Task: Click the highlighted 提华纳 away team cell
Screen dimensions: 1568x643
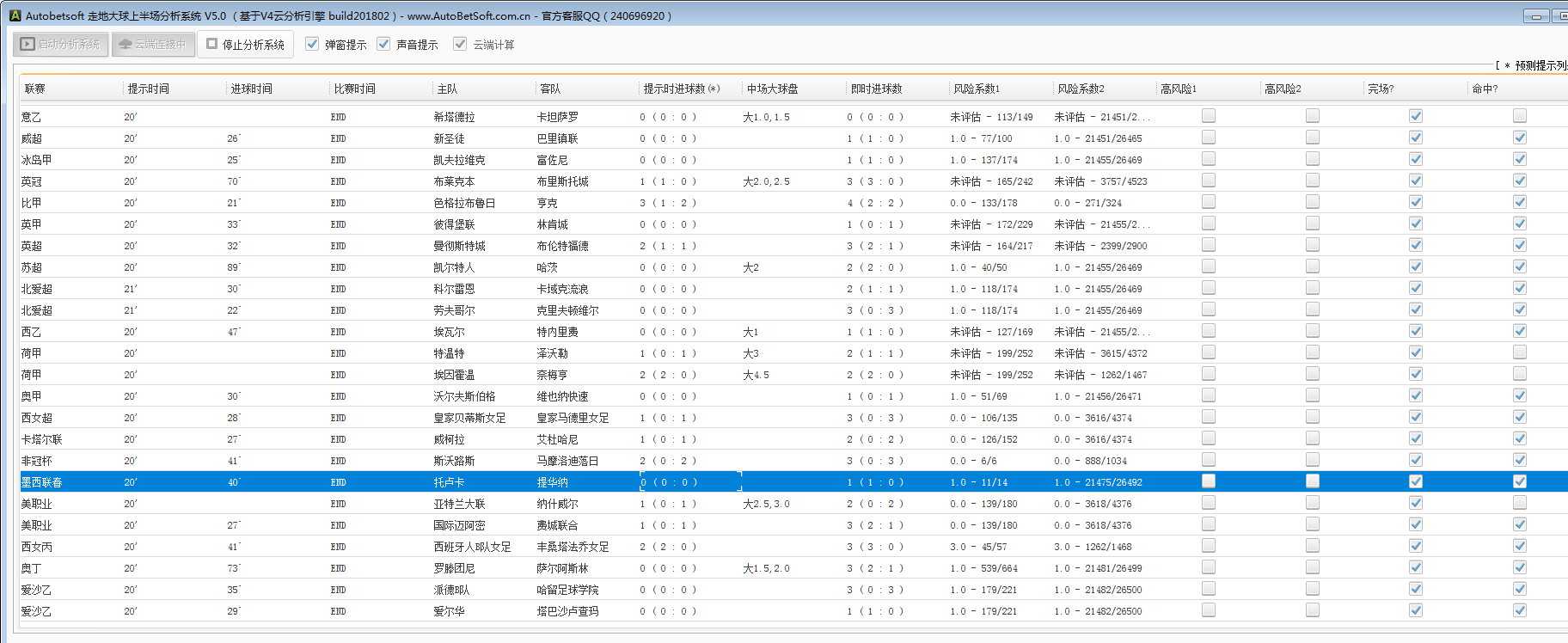Action: (x=552, y=482)
